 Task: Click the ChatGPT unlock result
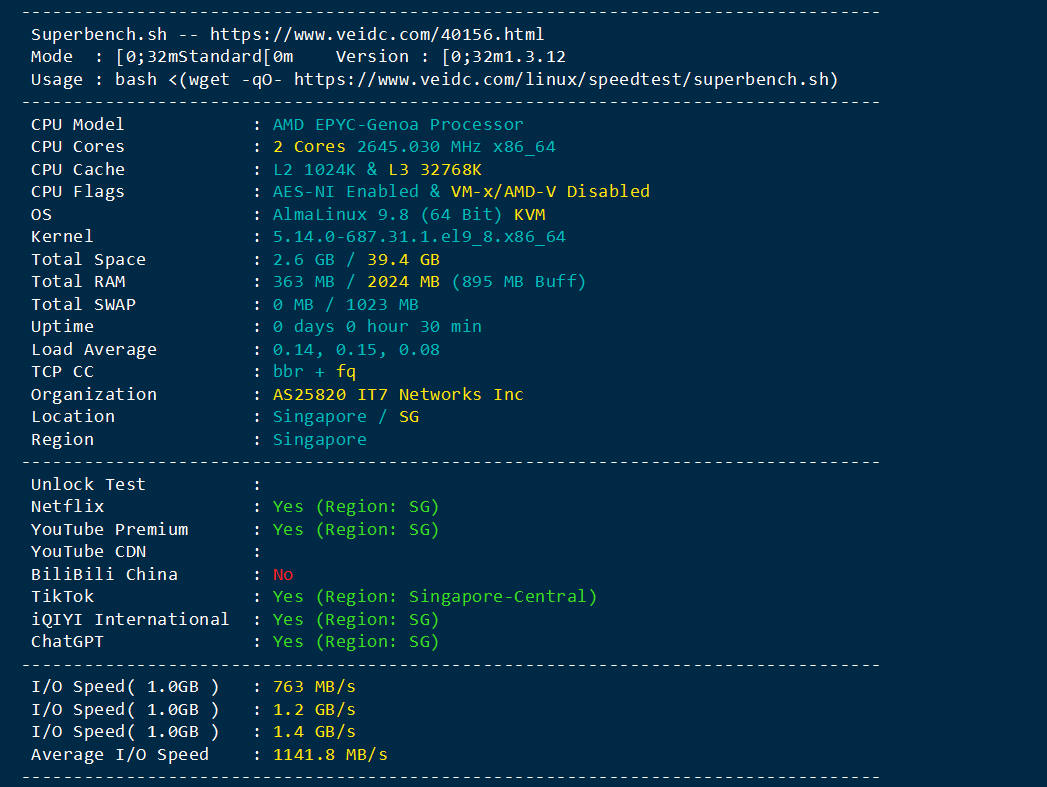[x=356, y=642]
